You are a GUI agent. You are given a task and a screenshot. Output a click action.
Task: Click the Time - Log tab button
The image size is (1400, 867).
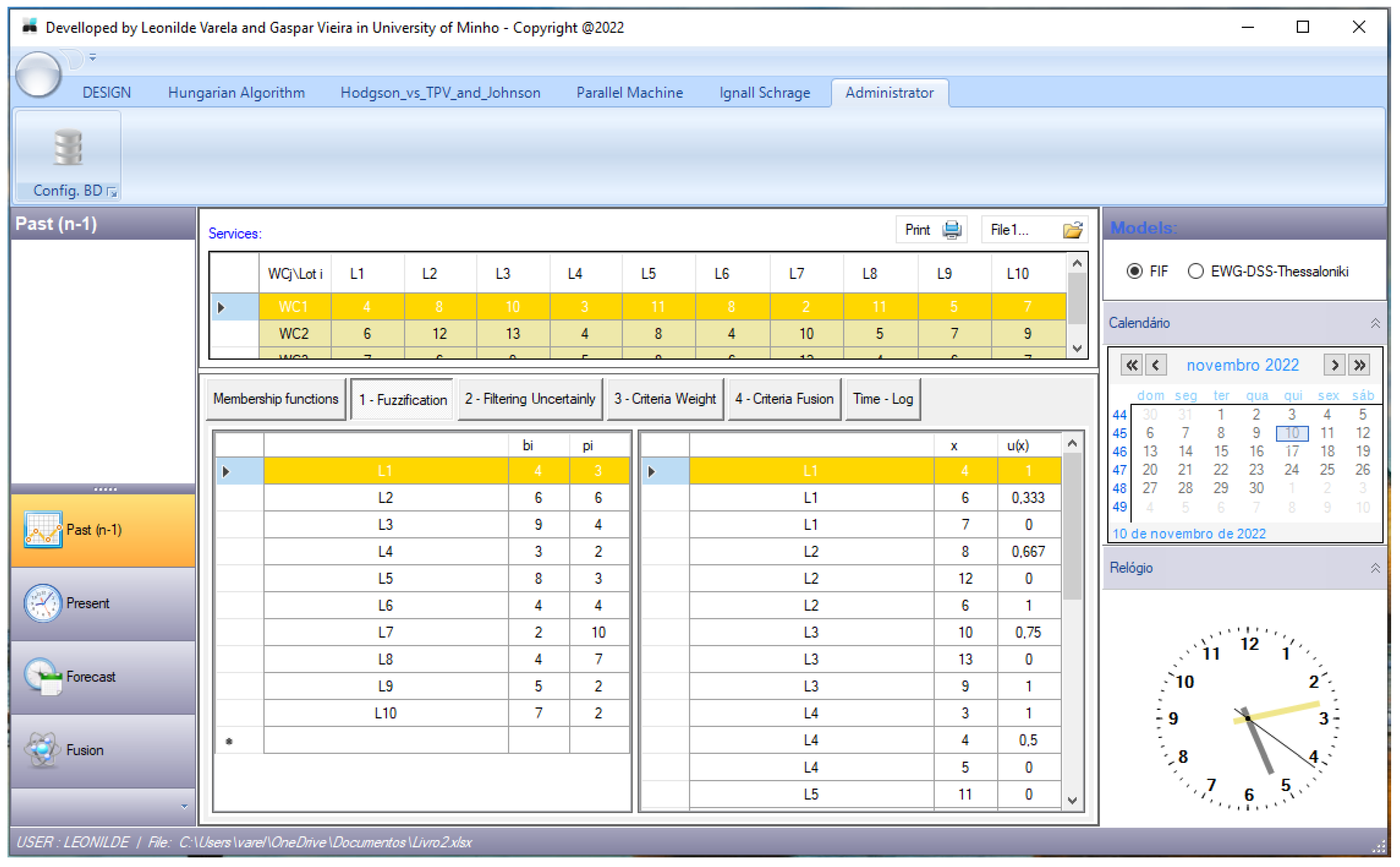(882, 399)
